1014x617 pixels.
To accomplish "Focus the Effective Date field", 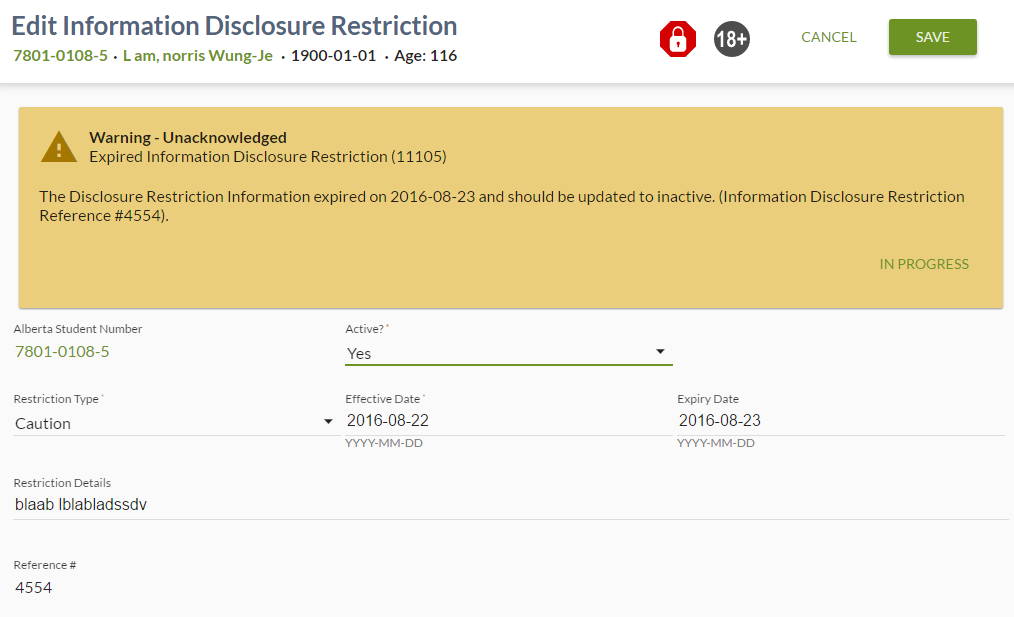I will 505,420.
